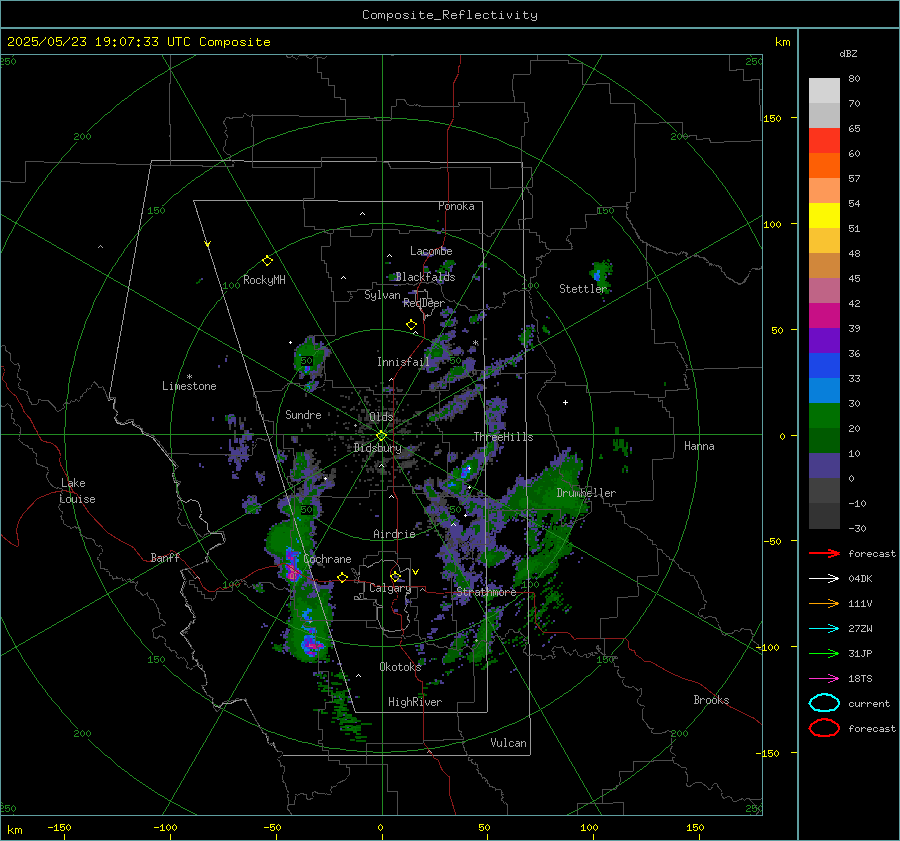Screen dimensions: 900x841
Task: Click the Lake Louise label
Action: (77, 491)
